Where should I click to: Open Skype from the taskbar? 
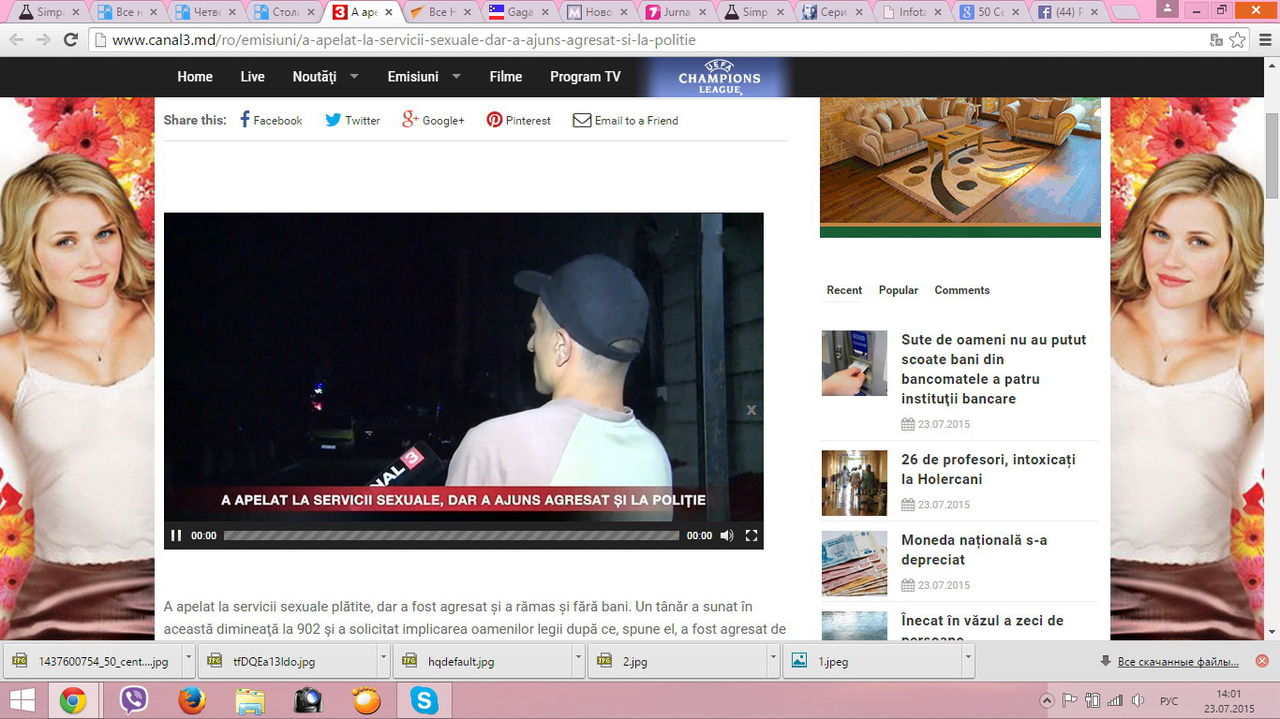tap(424, 700)
